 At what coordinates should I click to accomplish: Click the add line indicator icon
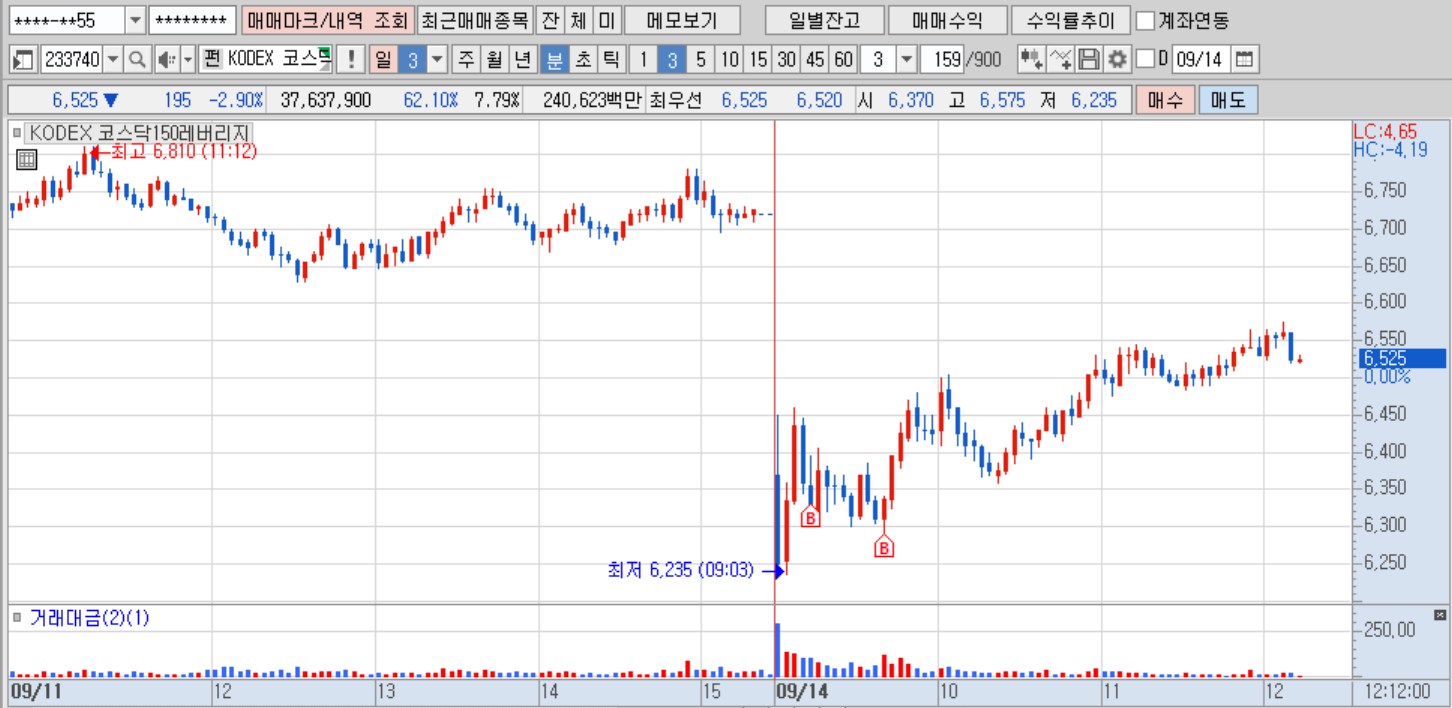point(1061,60)
